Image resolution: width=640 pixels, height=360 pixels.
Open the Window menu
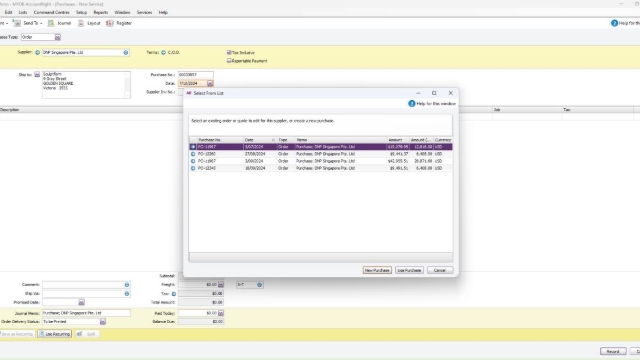click(122, 13)
